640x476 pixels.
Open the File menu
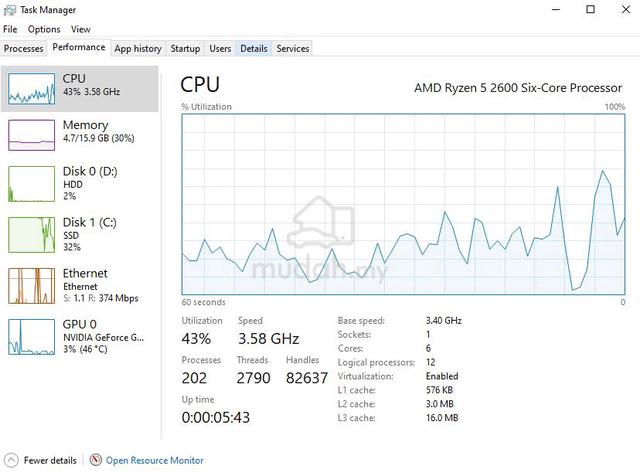(10, 29)
